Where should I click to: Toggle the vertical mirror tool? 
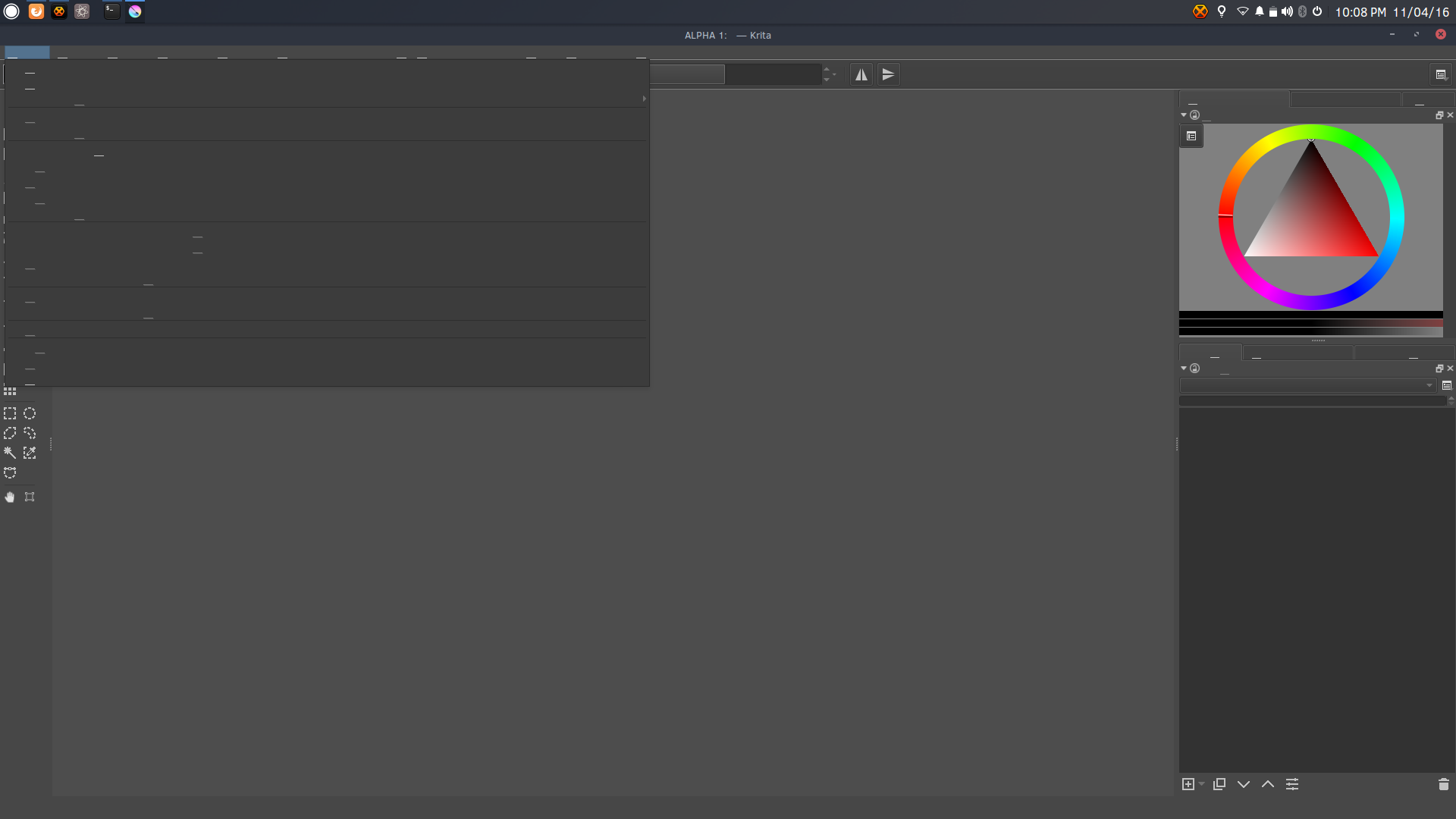[x=889, y=74]
